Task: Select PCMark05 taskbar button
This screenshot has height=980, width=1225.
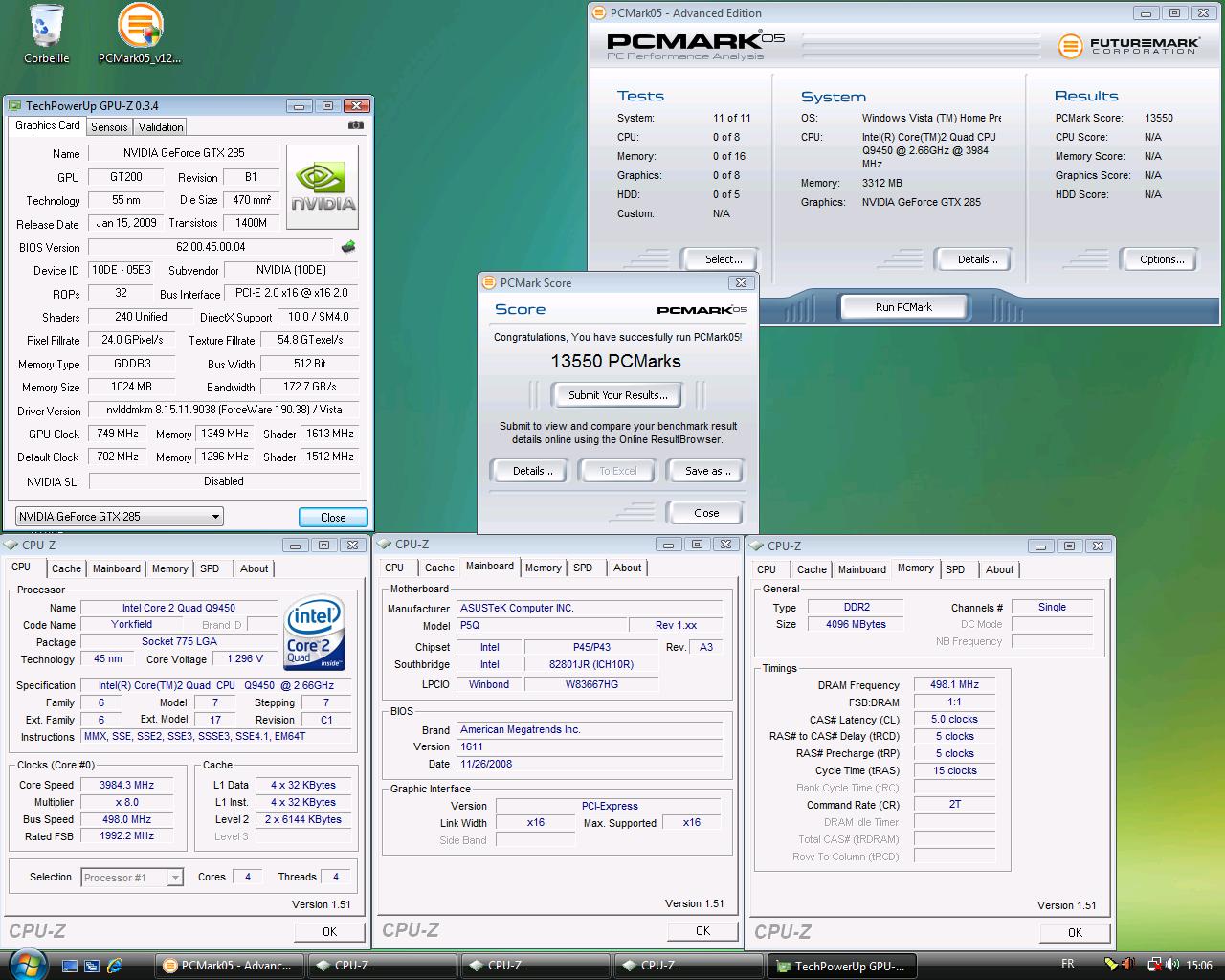Action: click(231, 966)
